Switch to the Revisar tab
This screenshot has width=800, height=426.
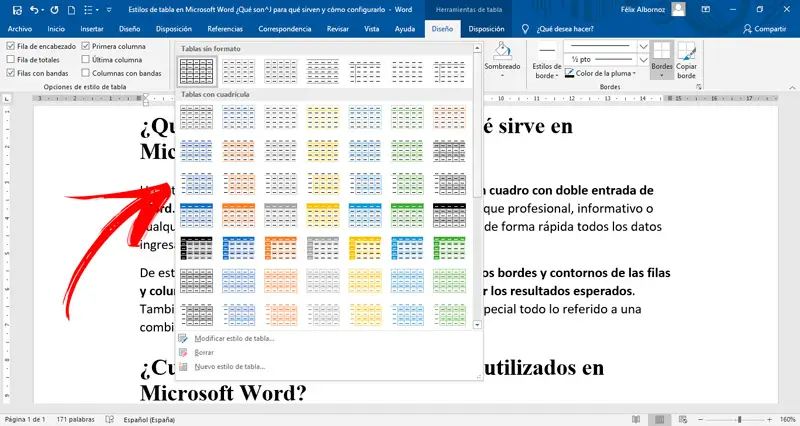coord(338,29)
